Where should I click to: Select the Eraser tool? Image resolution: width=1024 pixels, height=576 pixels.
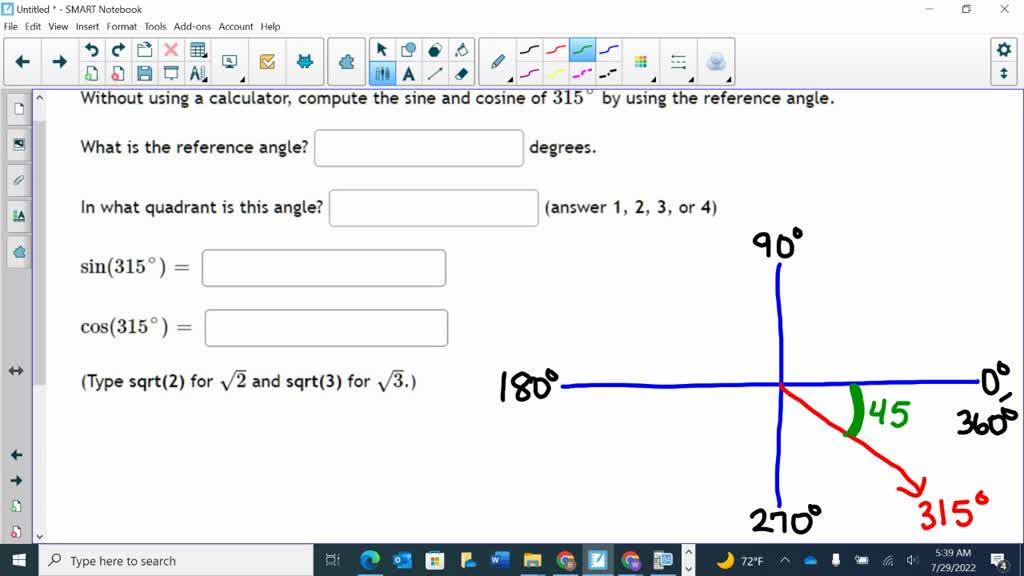[x=460, y=75]
